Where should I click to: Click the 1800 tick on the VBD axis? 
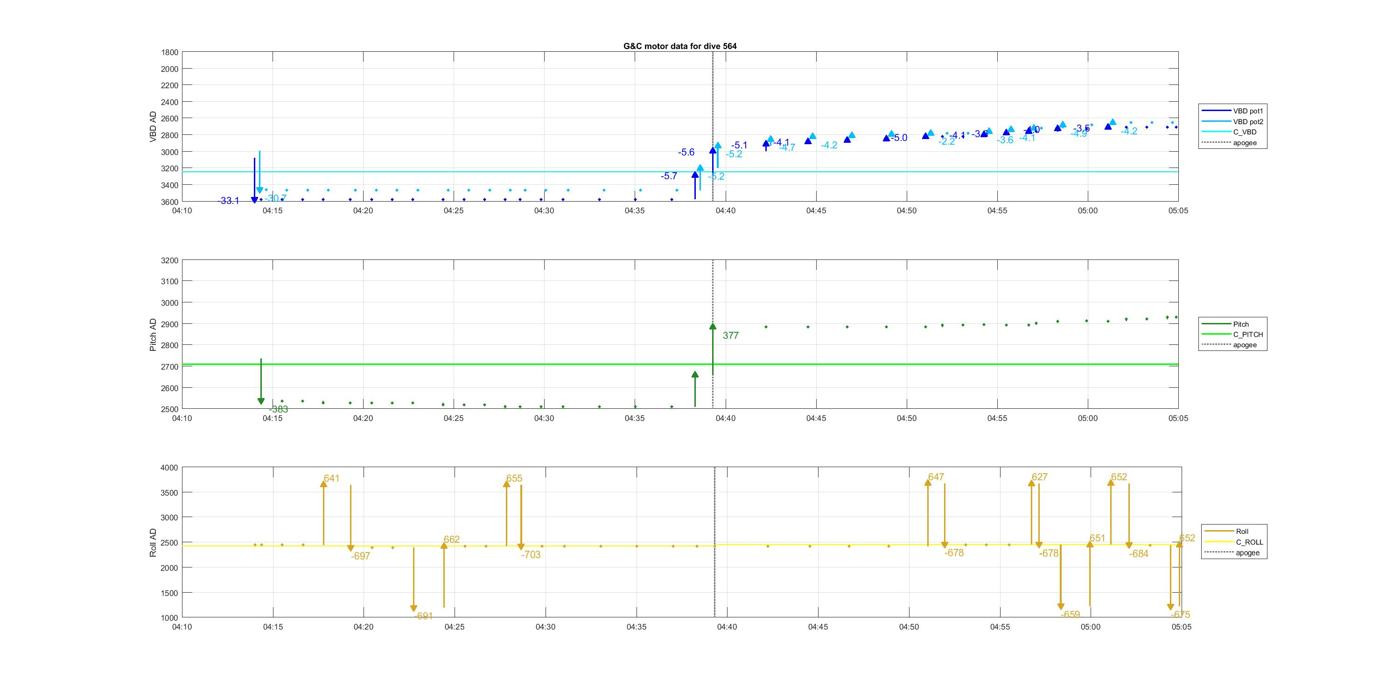(x=171, y=52)
